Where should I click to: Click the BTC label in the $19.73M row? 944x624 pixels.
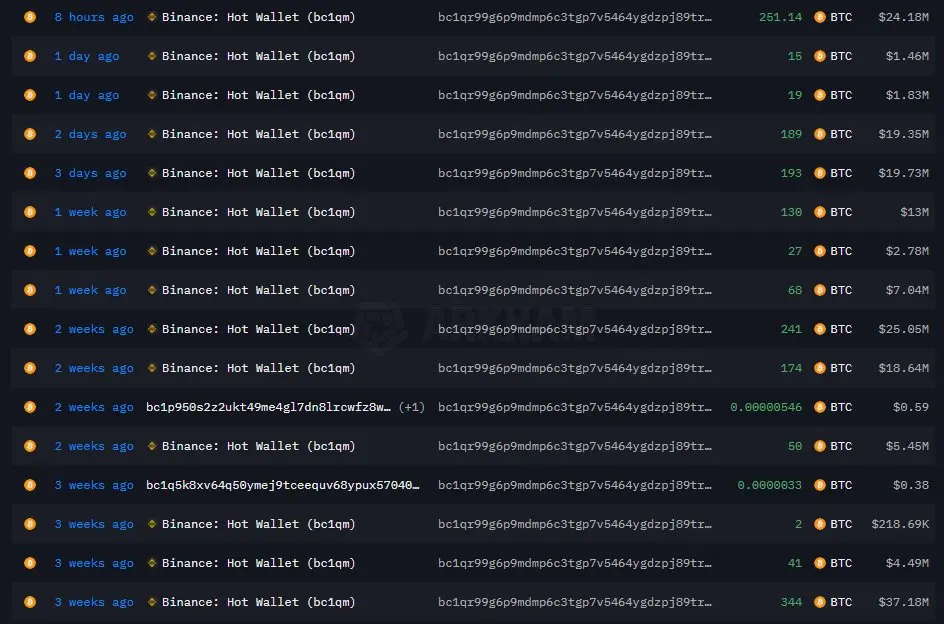coord(841,173)
